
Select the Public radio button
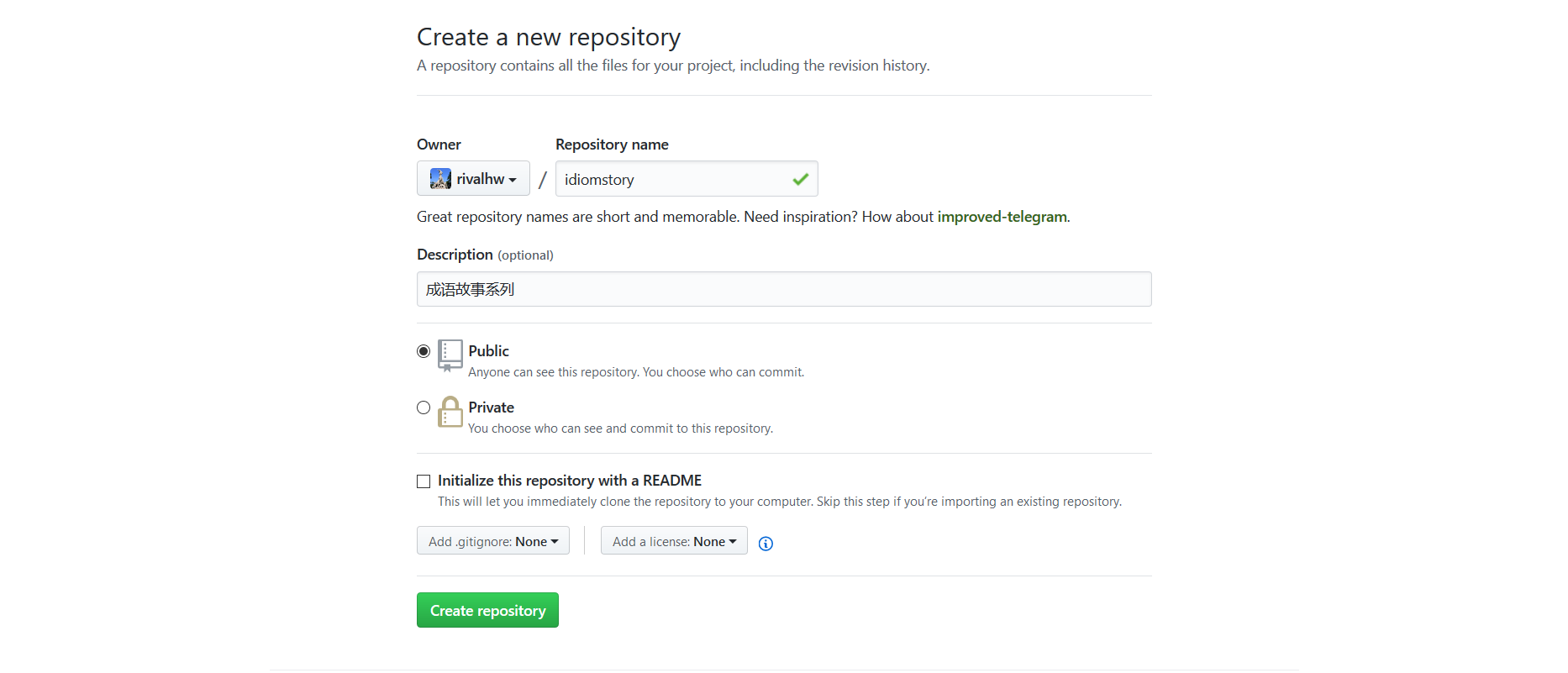(424, 351)
